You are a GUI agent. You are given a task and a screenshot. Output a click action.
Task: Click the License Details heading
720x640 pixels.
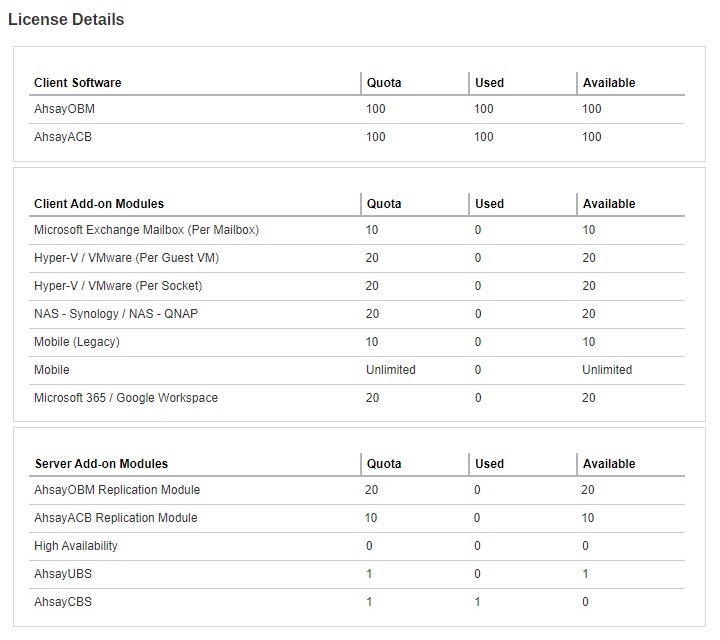point(66,20)
